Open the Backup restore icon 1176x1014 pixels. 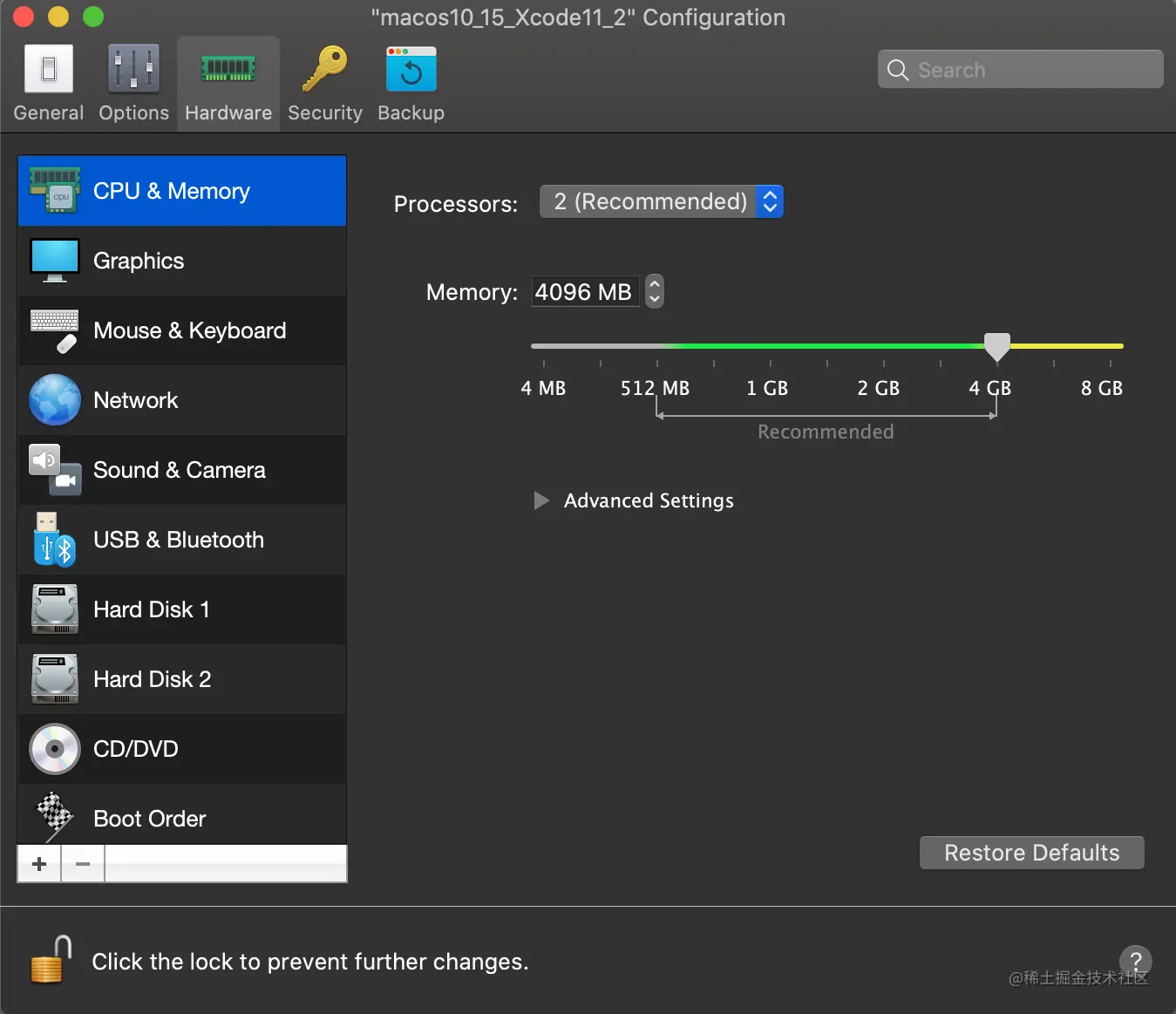(x=411, y=69)
